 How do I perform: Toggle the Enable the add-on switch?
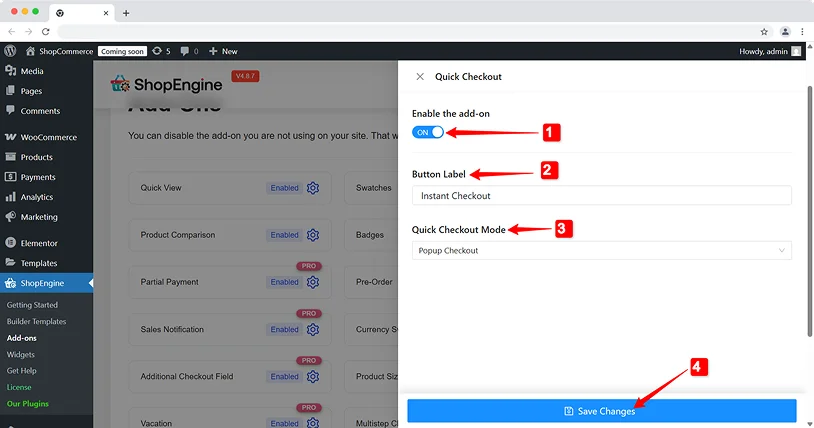tap(428, 132)
